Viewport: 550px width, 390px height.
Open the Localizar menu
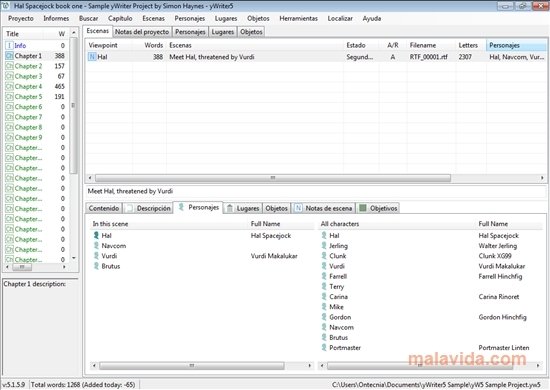pos(340,18)
